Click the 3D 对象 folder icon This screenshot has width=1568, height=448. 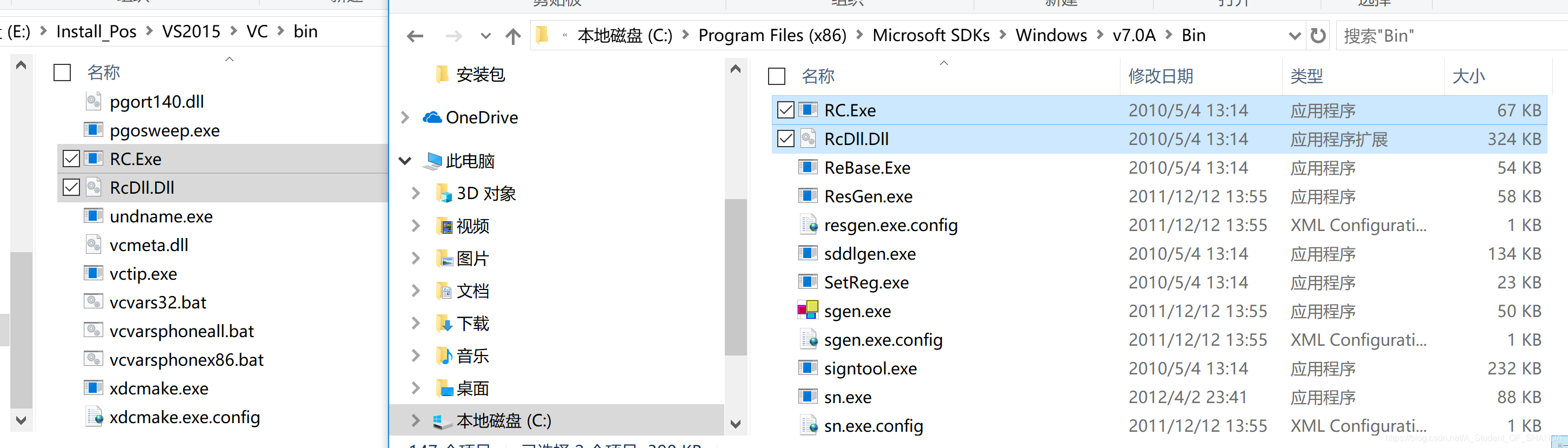(445, 193)
